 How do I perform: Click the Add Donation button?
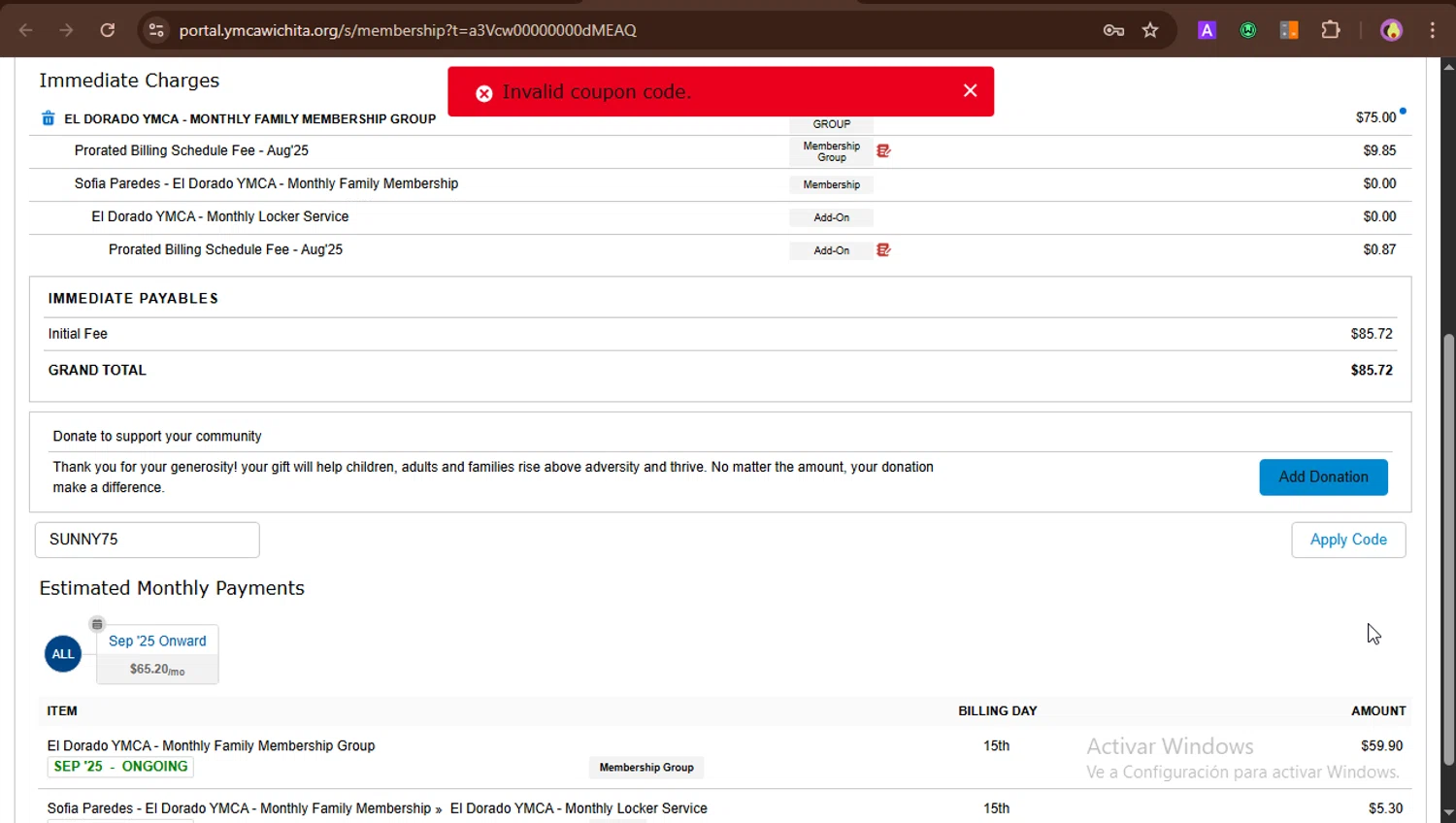(1323, 477)
